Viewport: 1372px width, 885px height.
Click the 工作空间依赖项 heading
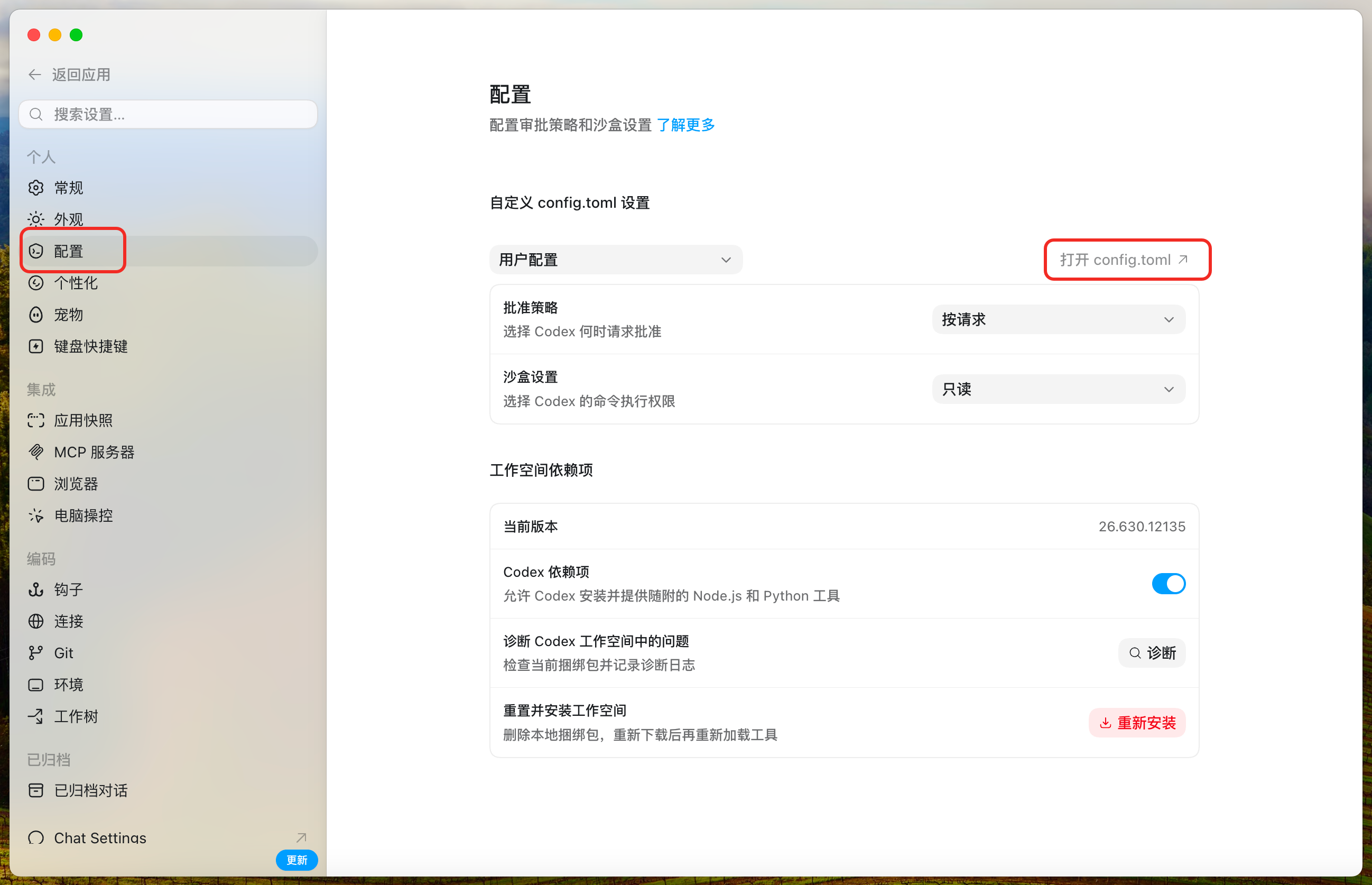541,470
